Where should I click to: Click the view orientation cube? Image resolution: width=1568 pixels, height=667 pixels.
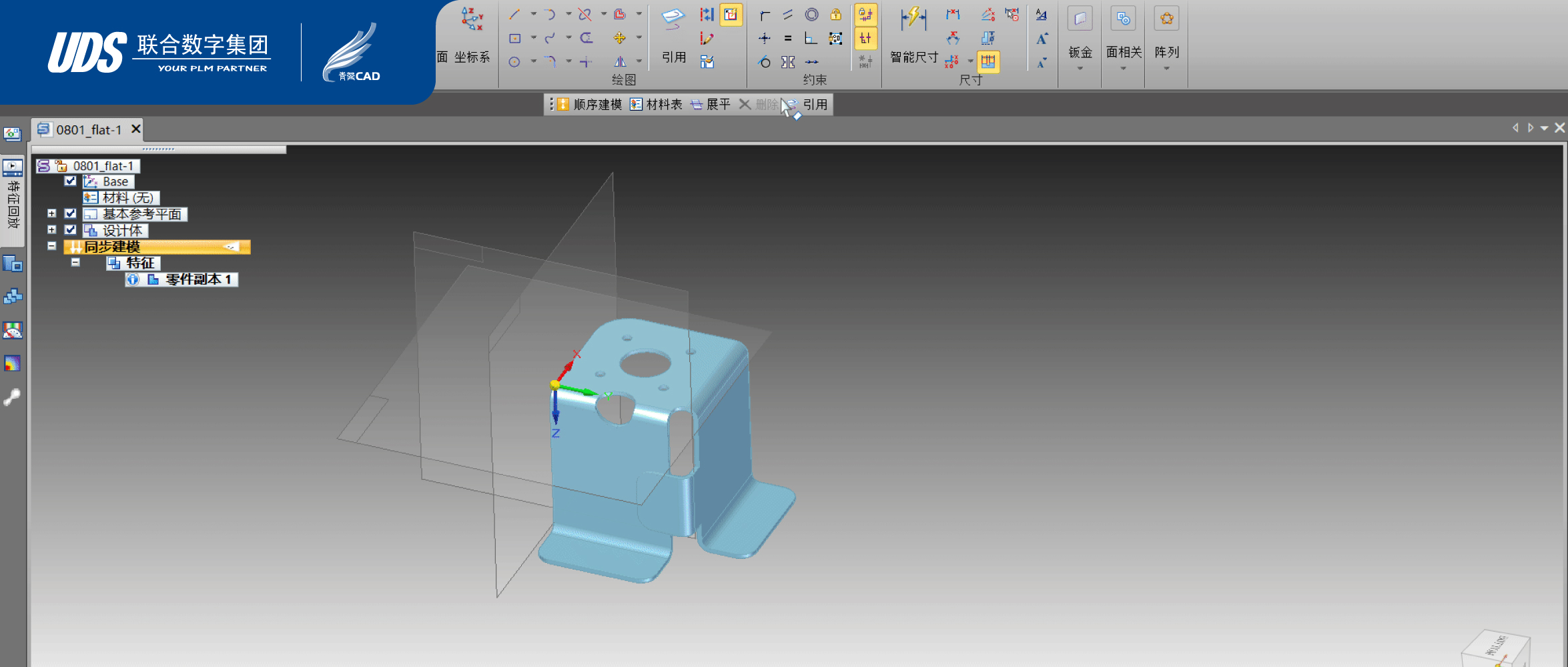click(1496, 648)
